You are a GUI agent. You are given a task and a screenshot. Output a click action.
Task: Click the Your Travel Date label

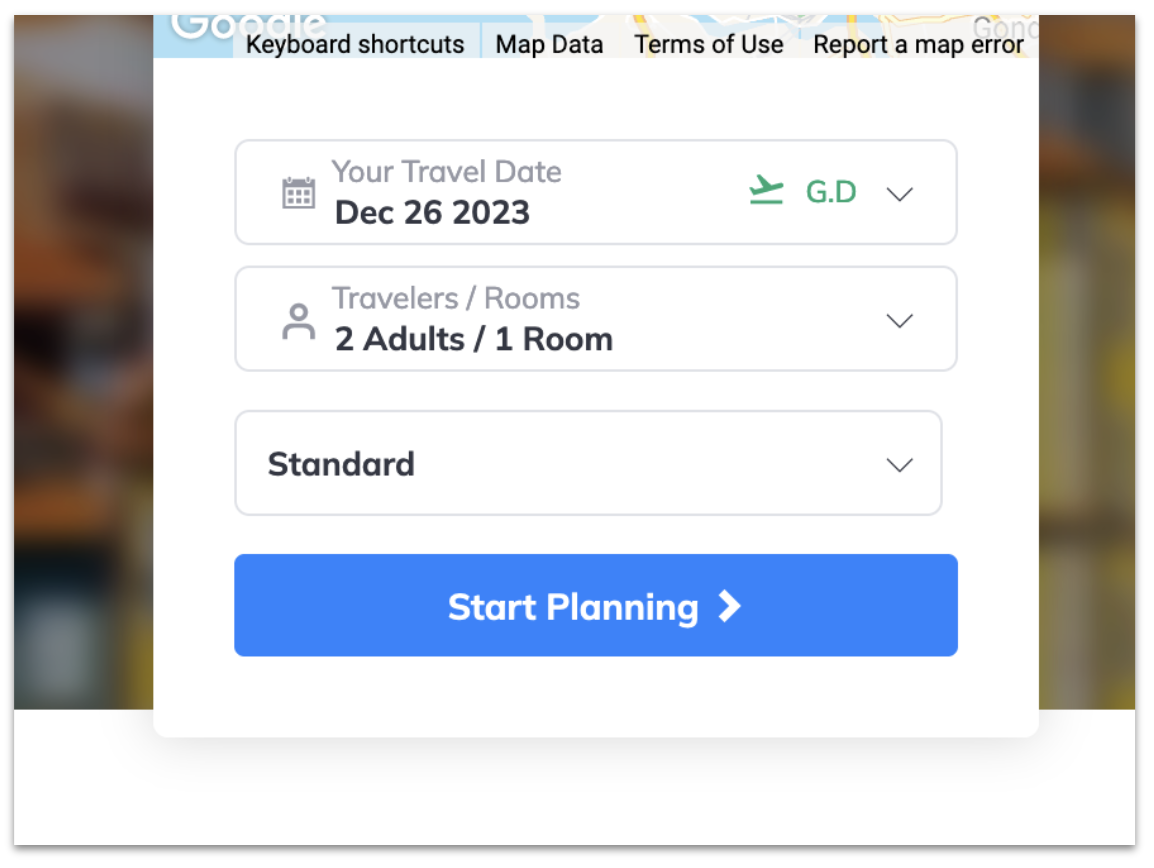point(446,172)
